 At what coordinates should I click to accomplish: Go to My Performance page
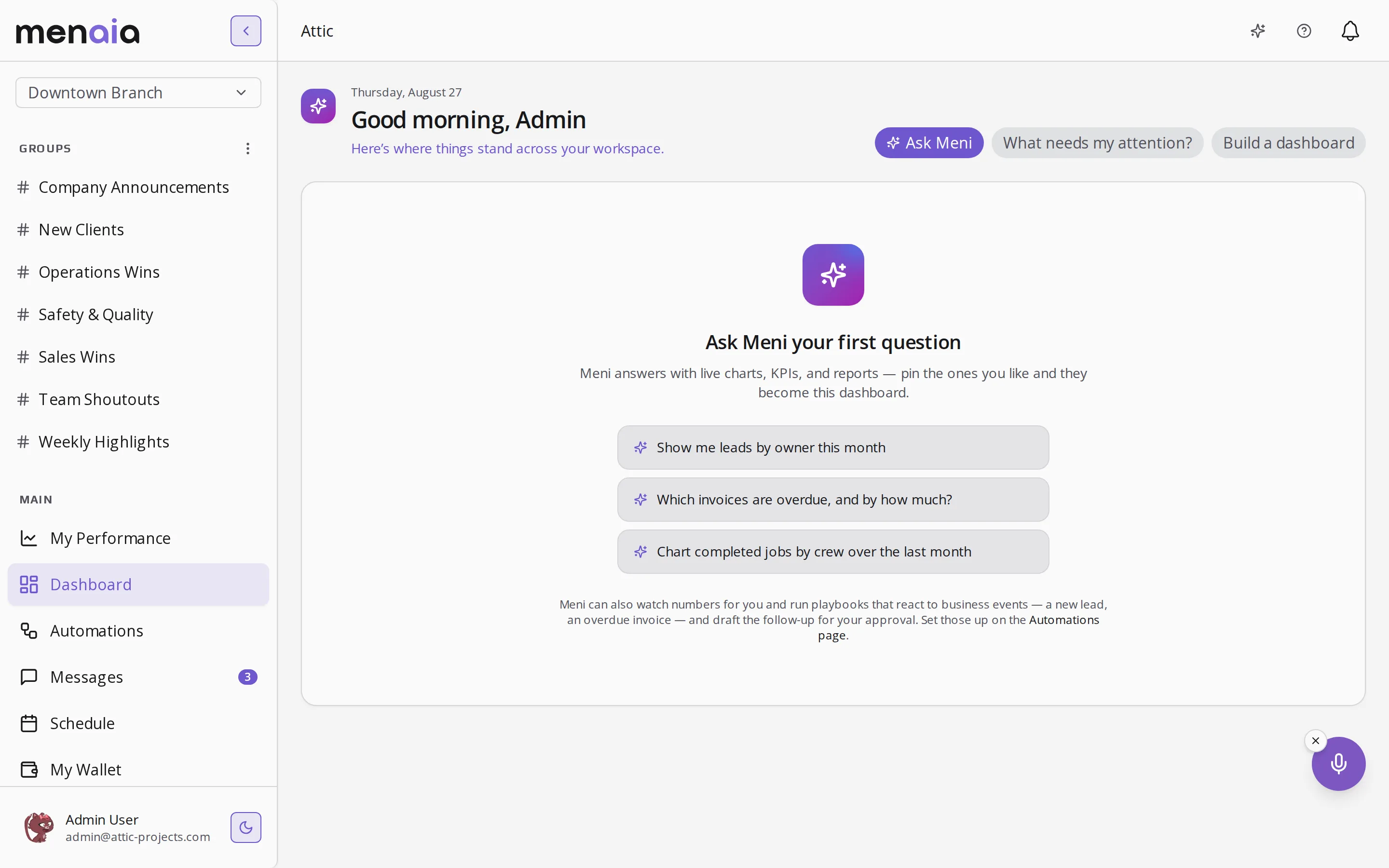pos(138,538)
